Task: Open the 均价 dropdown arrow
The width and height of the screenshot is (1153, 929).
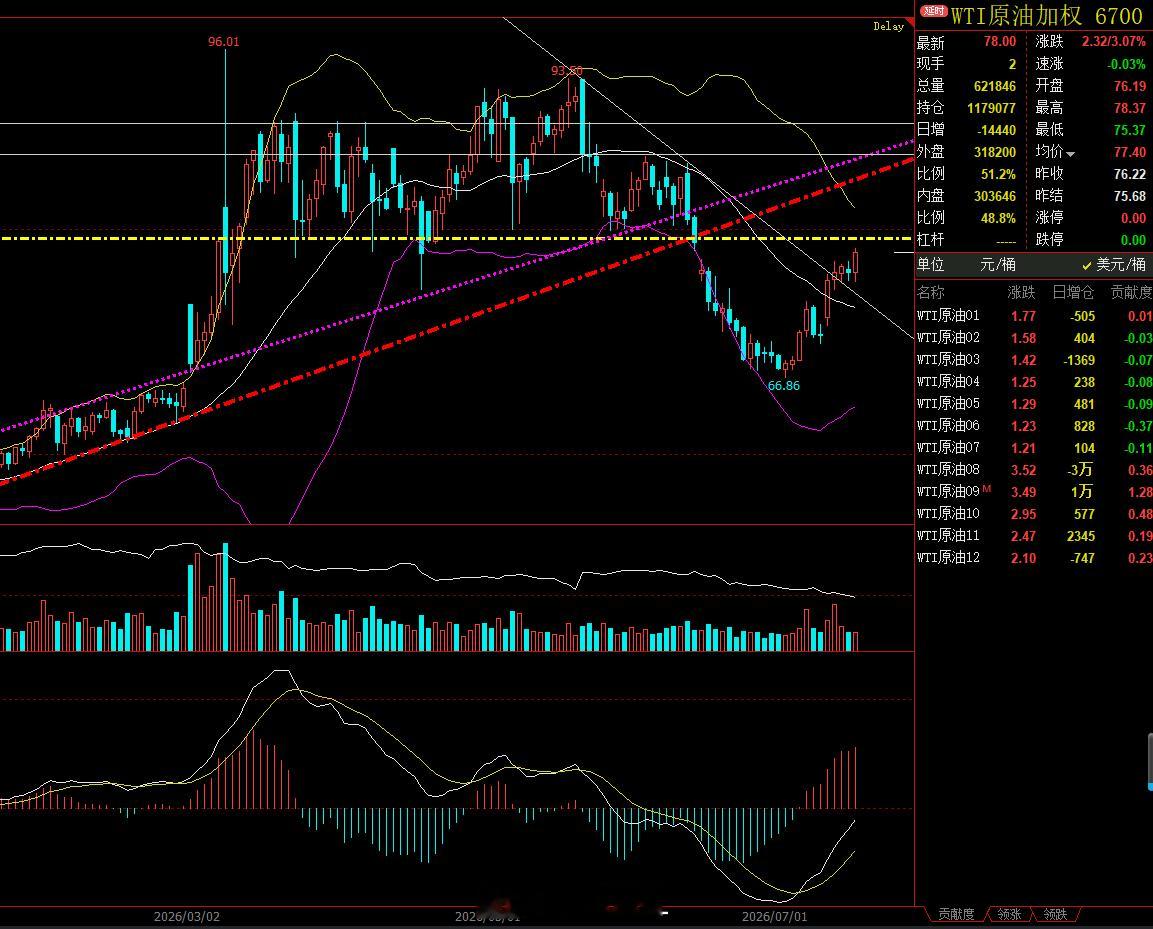Action: (1071, 154)
